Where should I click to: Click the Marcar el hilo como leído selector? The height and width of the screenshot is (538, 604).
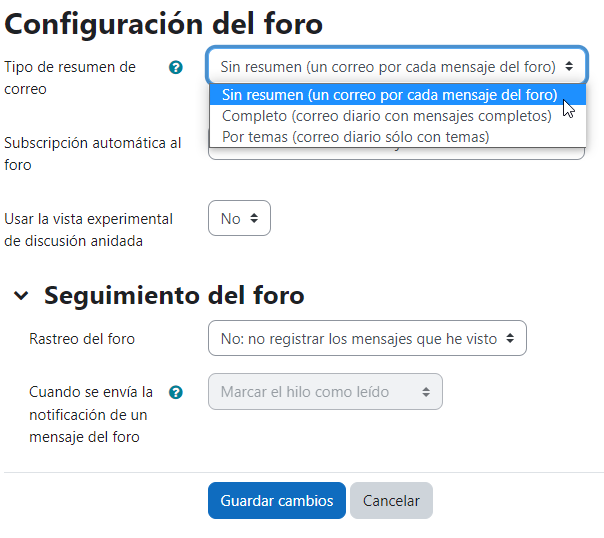pyautogui.click(x=325, y=392)
